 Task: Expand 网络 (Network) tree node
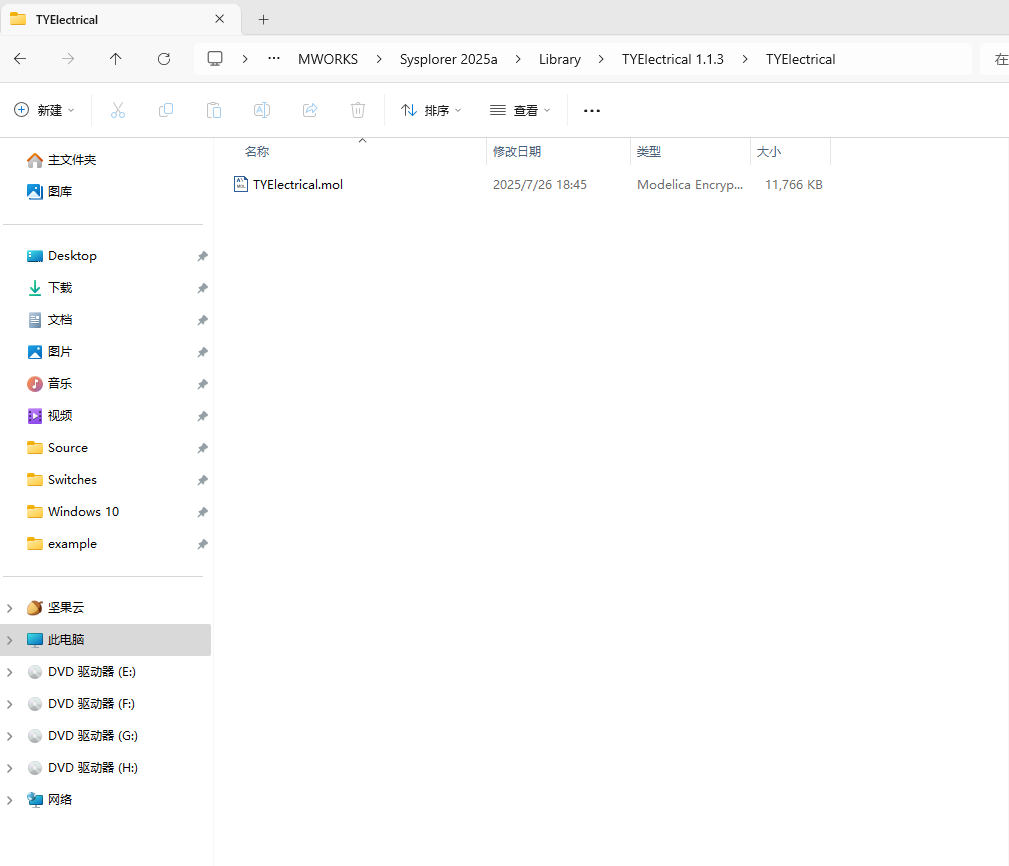10,800
